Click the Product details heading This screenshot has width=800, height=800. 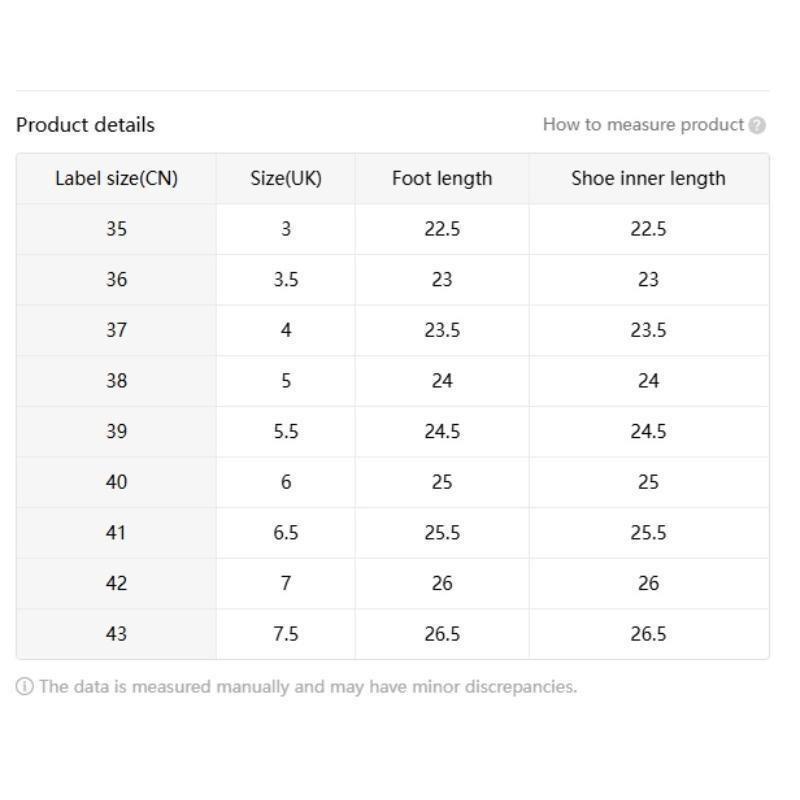tap(85, 125)
